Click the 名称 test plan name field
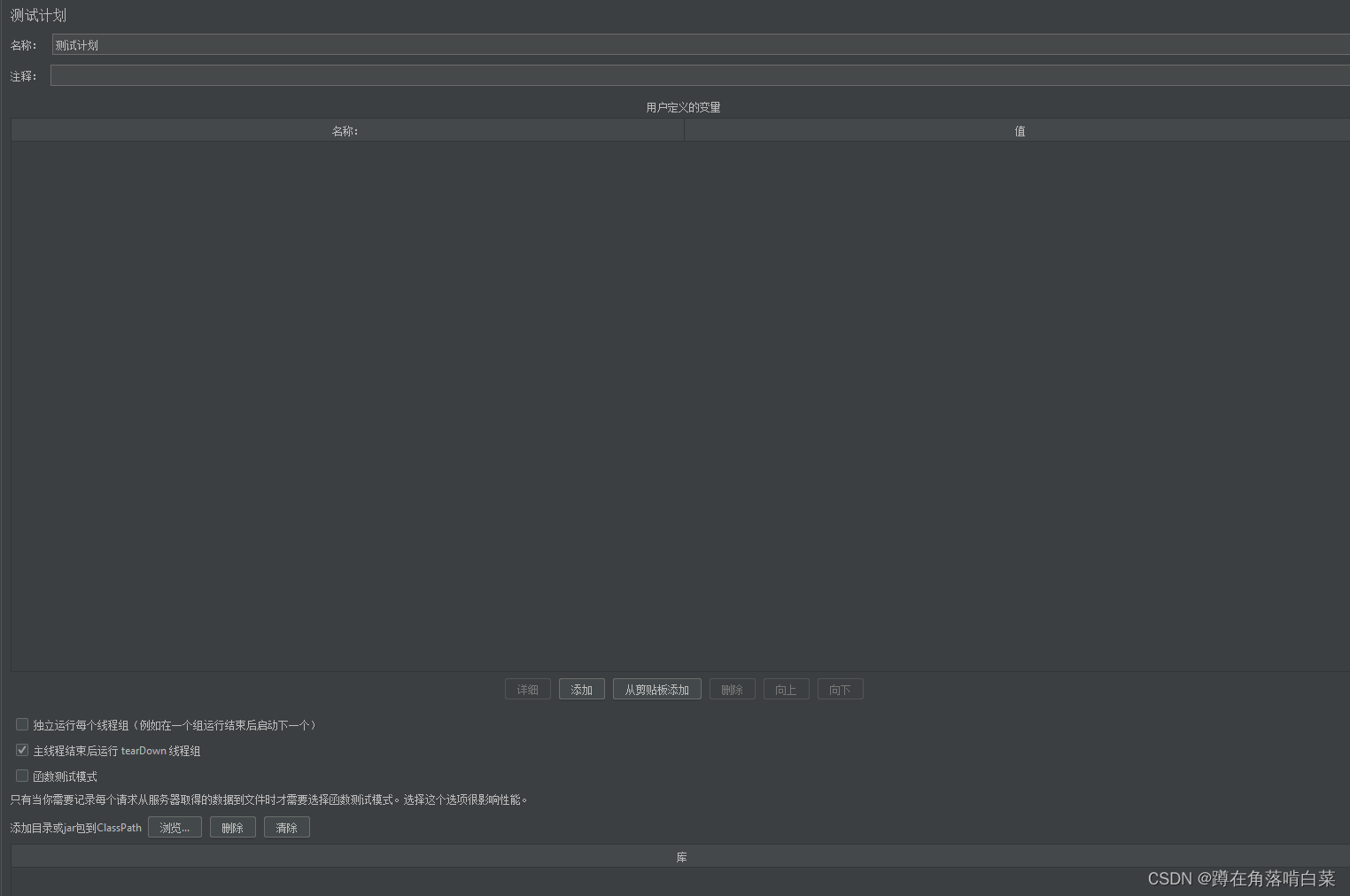 tap(701, 45)
